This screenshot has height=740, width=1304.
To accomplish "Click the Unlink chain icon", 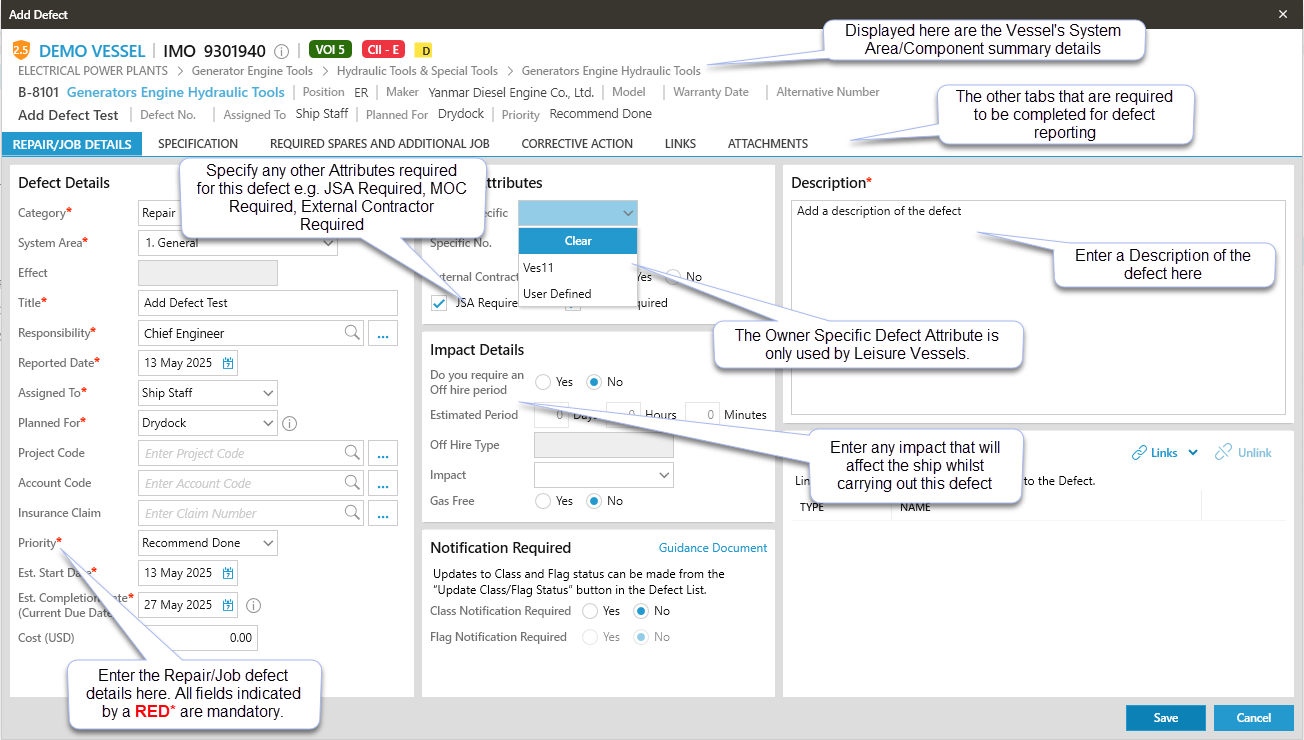I will coord(1223,453).
